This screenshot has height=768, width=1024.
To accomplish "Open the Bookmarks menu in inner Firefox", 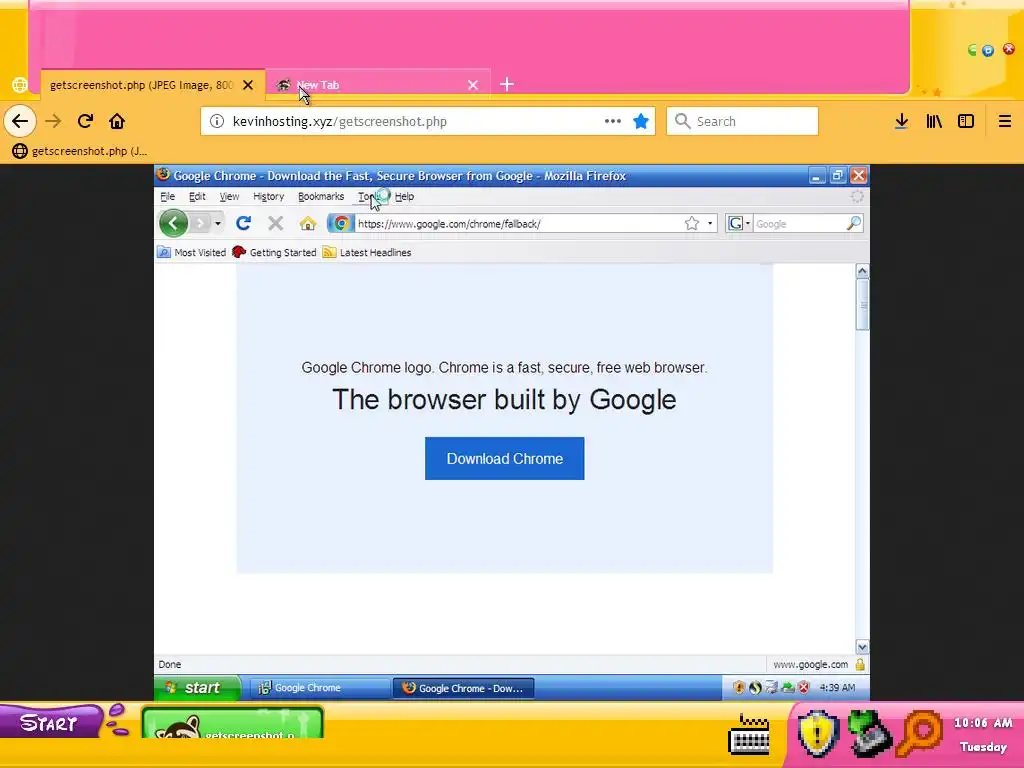I will click(321, 197).
